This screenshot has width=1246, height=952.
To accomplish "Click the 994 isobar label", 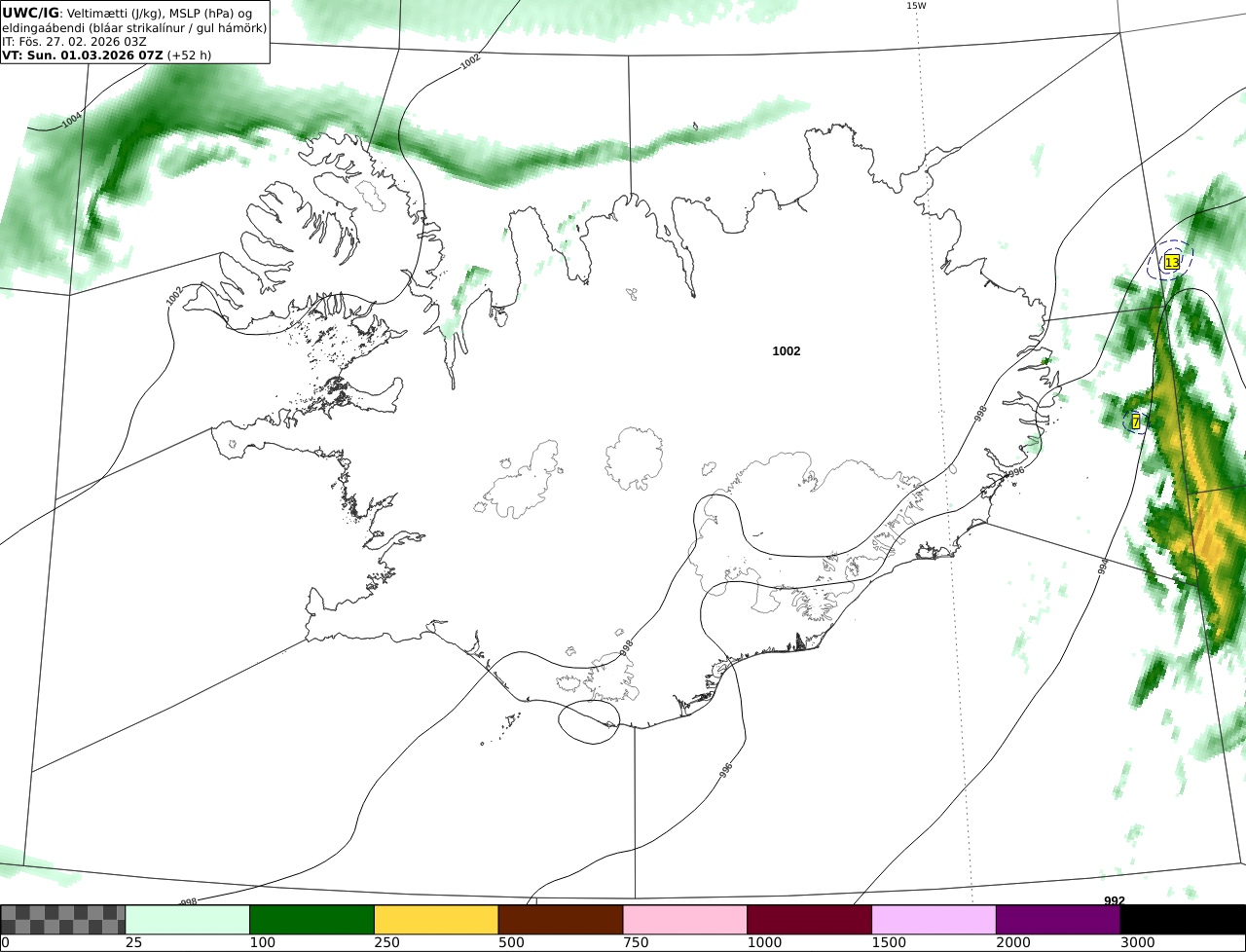I will pos(1103,567).
